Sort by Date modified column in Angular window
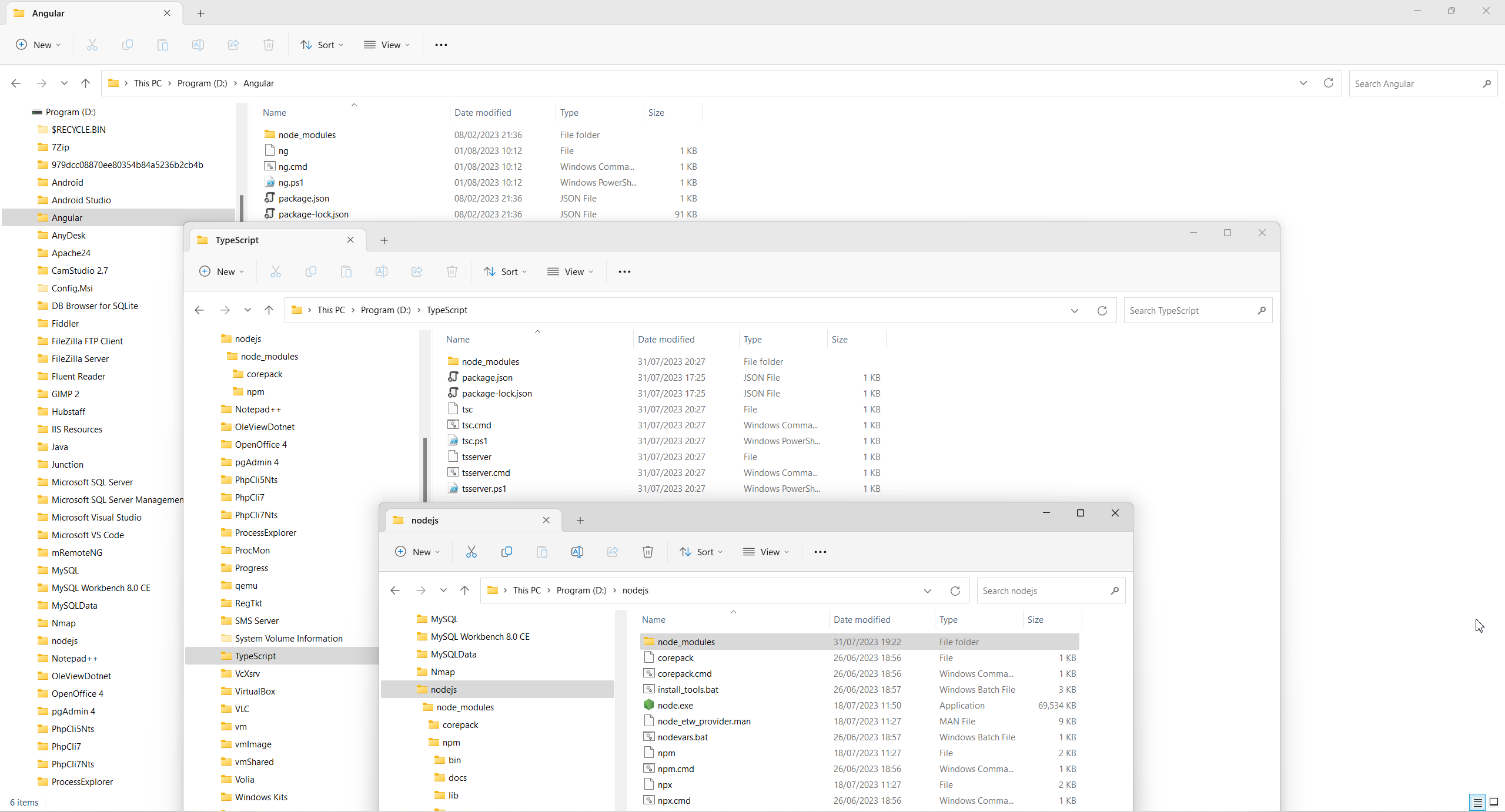1505x812 pixels. click(x=483, y=112)
